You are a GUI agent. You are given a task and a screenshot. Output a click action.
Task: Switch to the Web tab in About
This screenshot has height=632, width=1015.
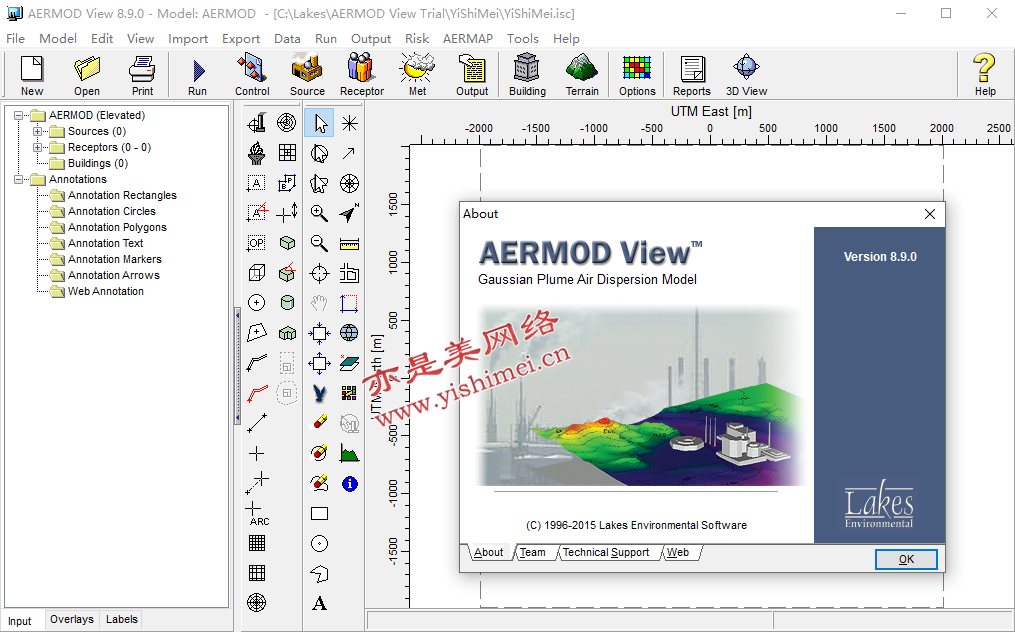tap(678, 552)
